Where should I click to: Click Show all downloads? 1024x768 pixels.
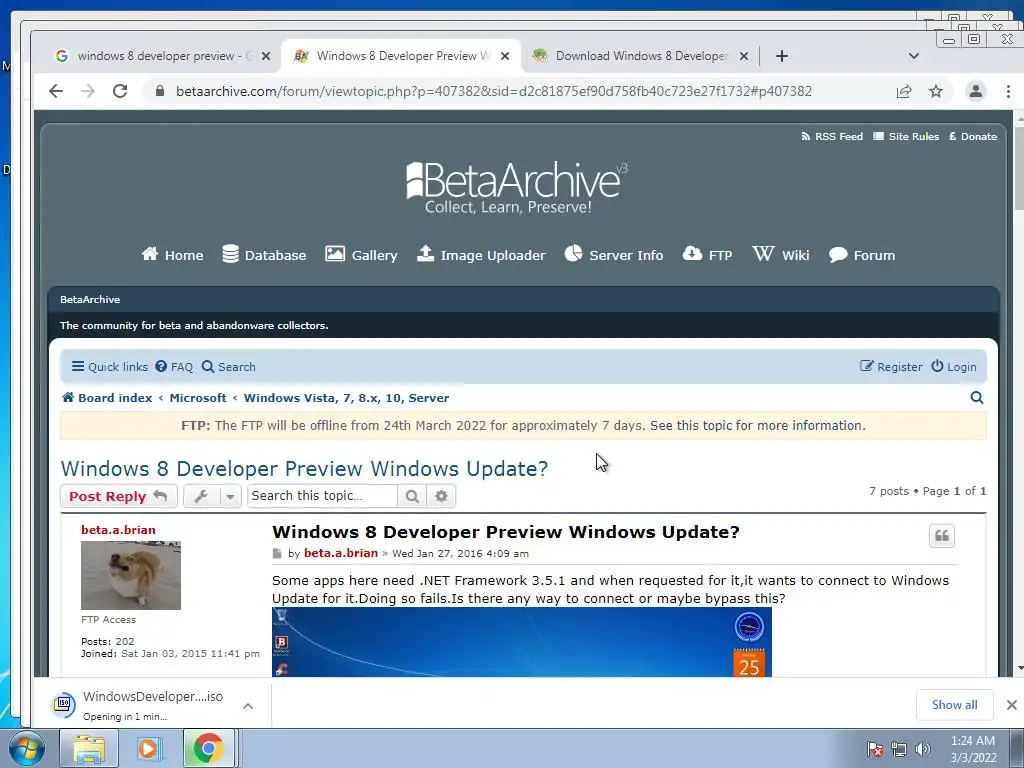(955, 705)
